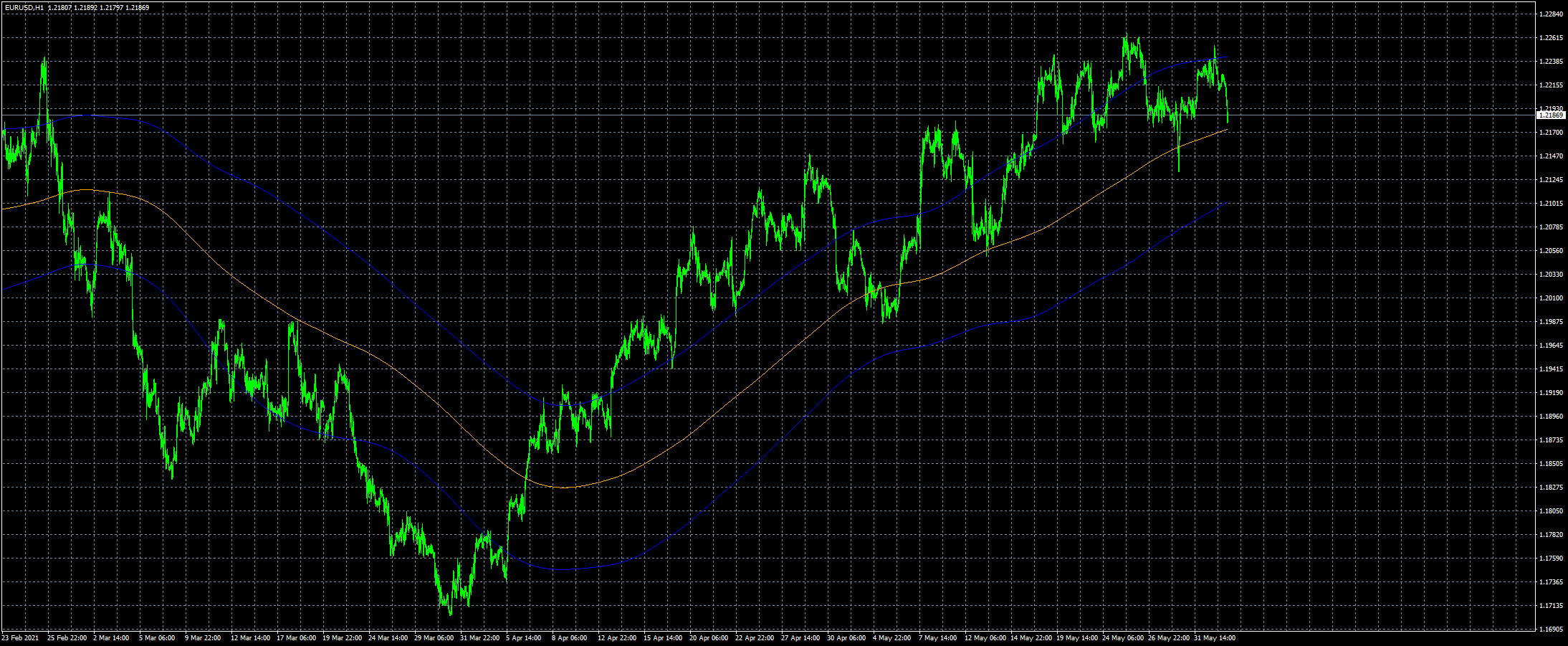Image resolution: width=1568 pixels, height=646 pixels.
Task: Click the 15 Apr 14:00 time label
Action: [x=663, y=637]
